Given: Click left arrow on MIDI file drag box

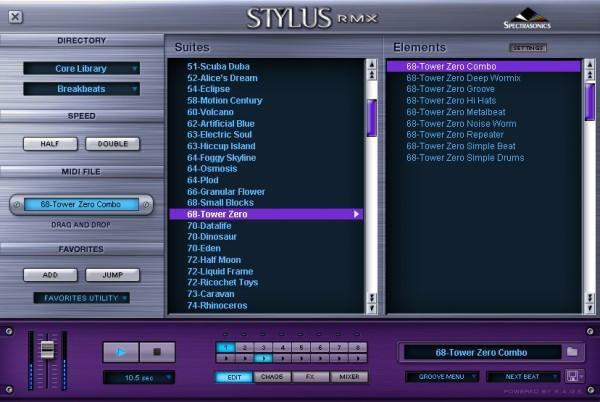Looking at the screenshot, I should click(17, 205).
